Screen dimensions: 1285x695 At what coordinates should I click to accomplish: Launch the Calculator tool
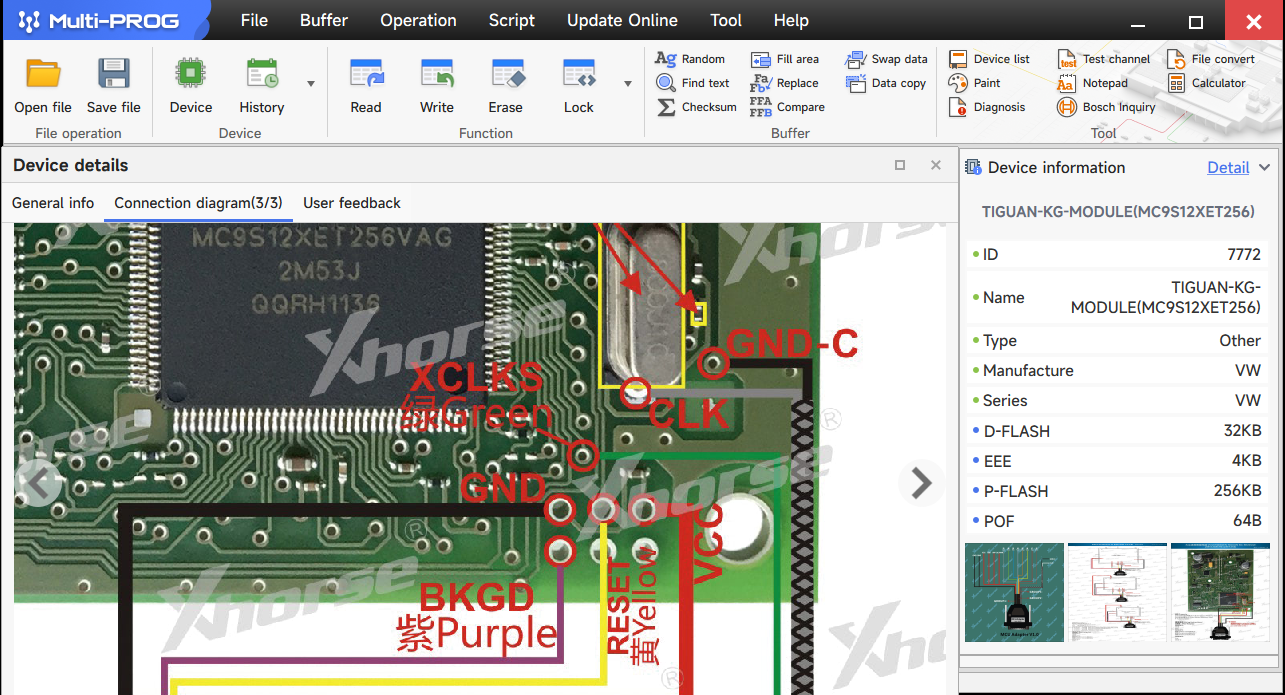(x=1207, y=83)
